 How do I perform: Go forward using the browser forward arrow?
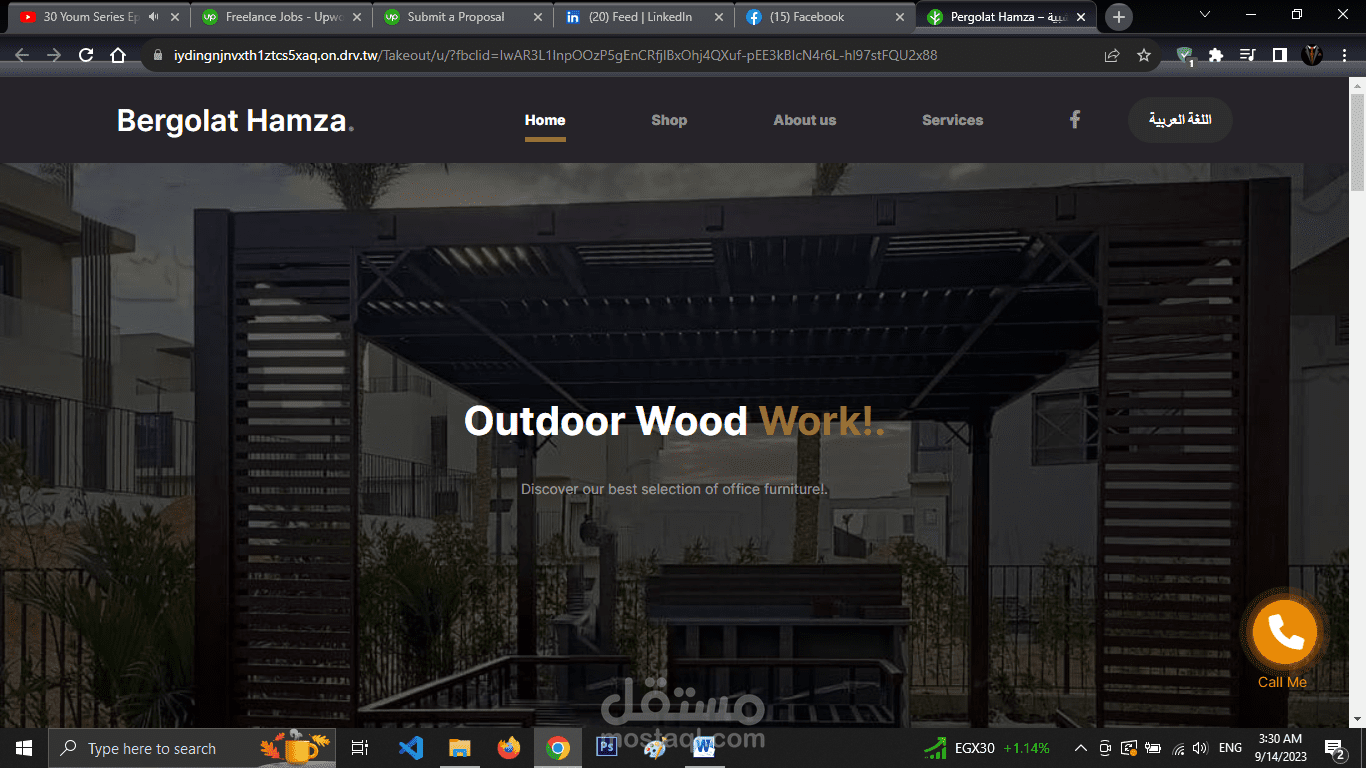(54, 56)
